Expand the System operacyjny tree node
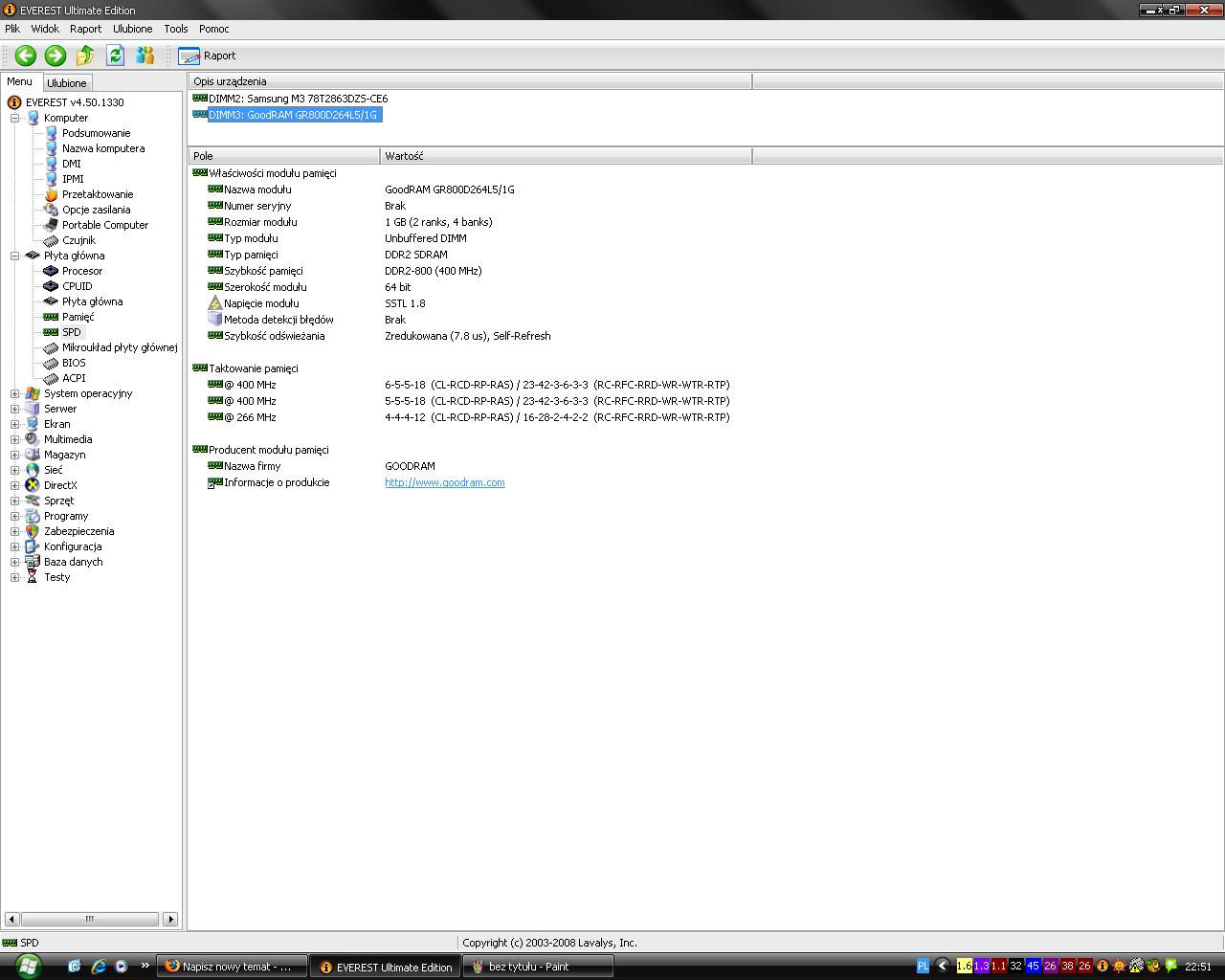This screenshot has width=1225, height=980. (x=15, y=393)
